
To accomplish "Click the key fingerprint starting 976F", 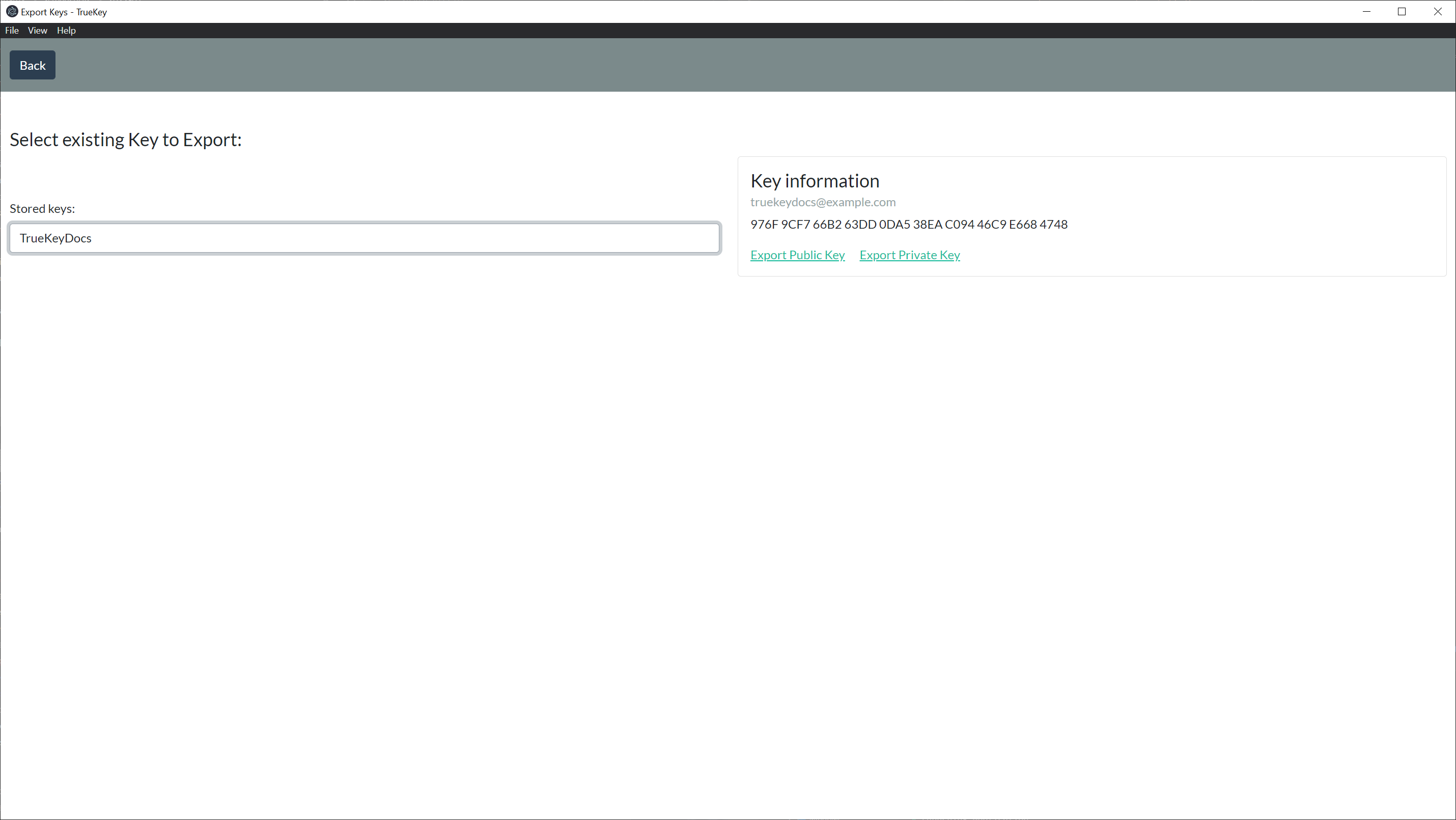I will click(908, 225).
